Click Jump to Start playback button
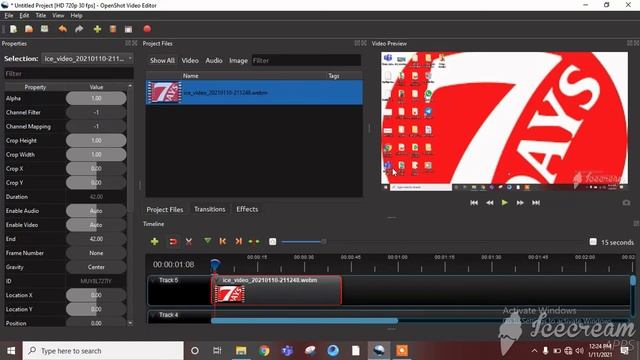Image resolution: width=640 pixels, height=360 pixels. 474,202
